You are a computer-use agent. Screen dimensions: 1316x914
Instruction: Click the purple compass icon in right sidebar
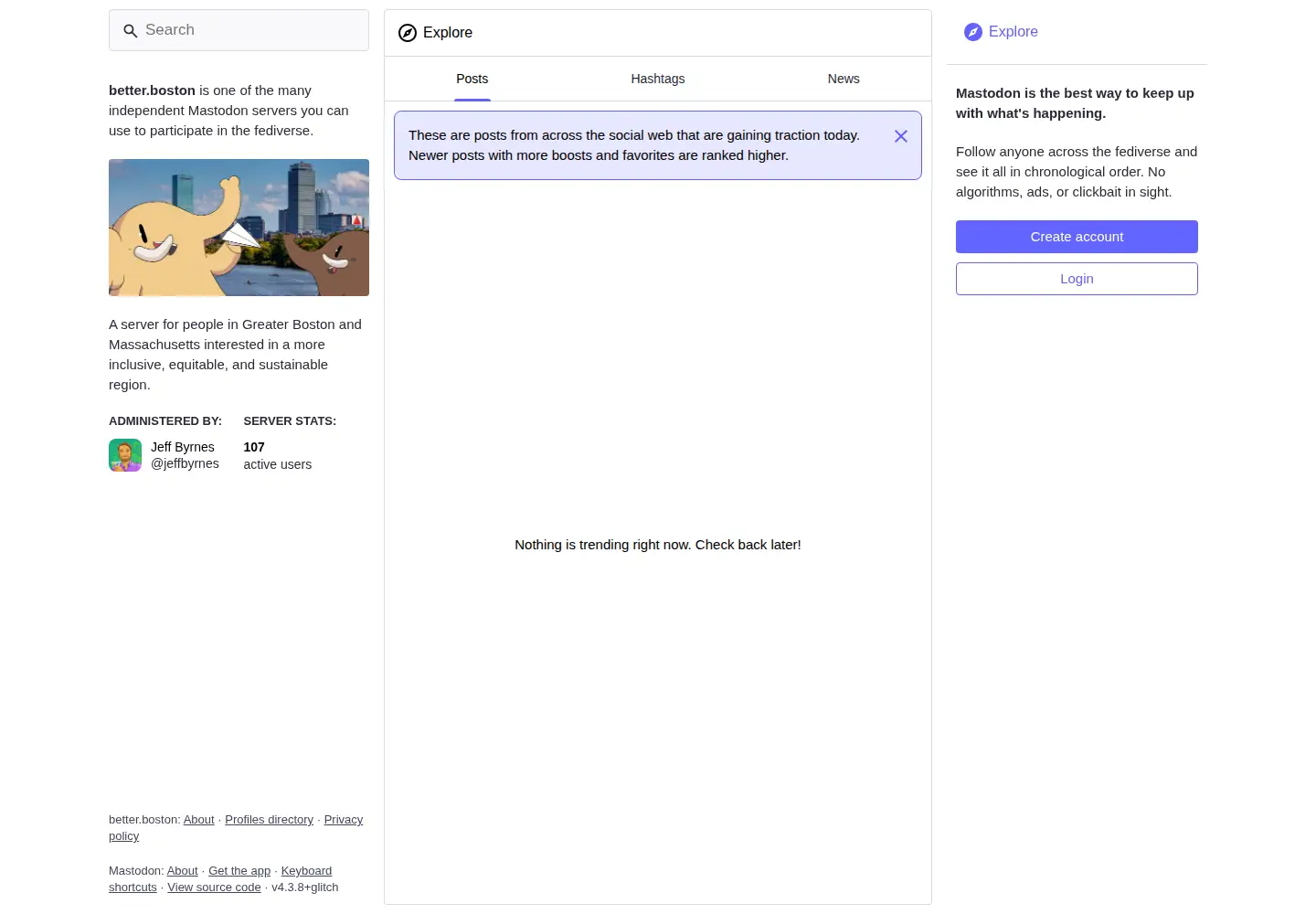[x=973, y=32]
